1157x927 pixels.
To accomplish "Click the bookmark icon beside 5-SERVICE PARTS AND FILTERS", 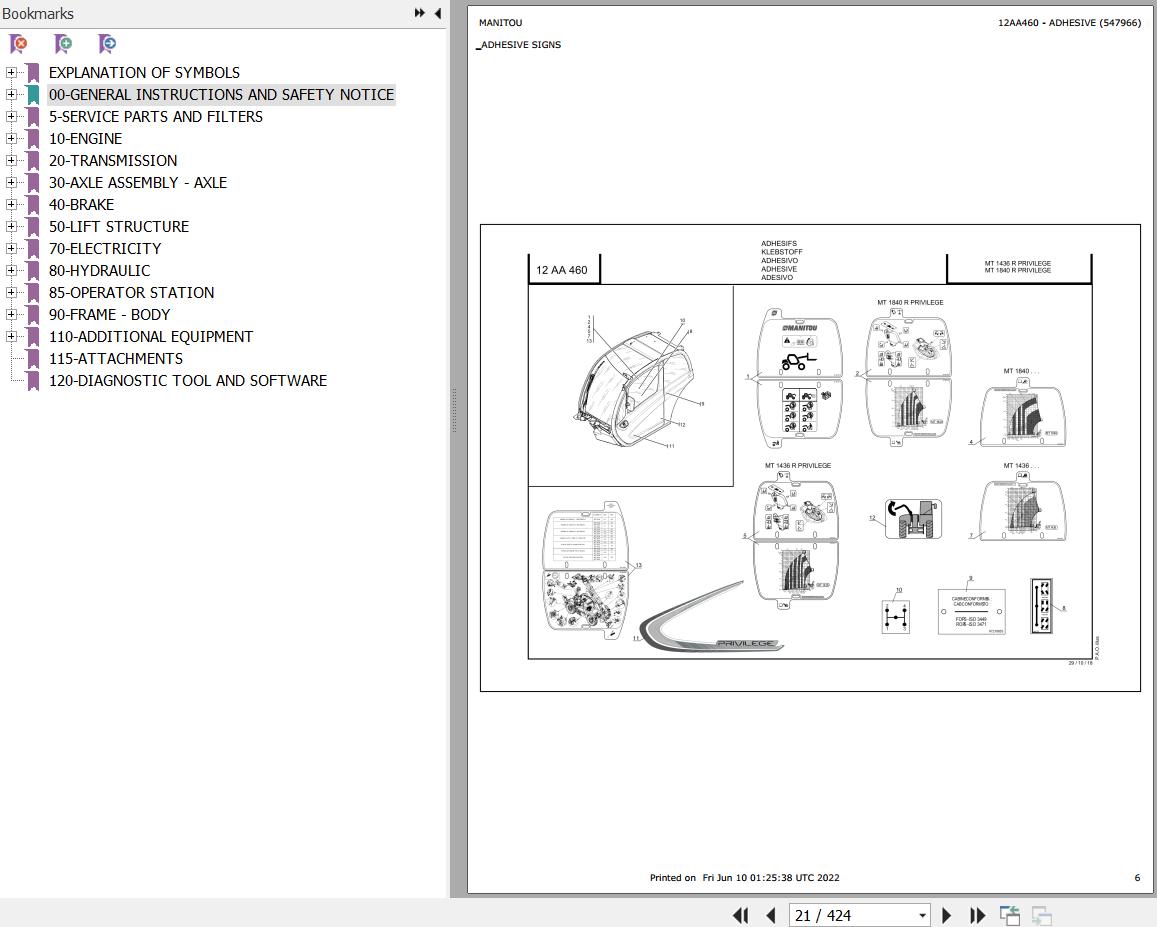I will pos(32,117).
